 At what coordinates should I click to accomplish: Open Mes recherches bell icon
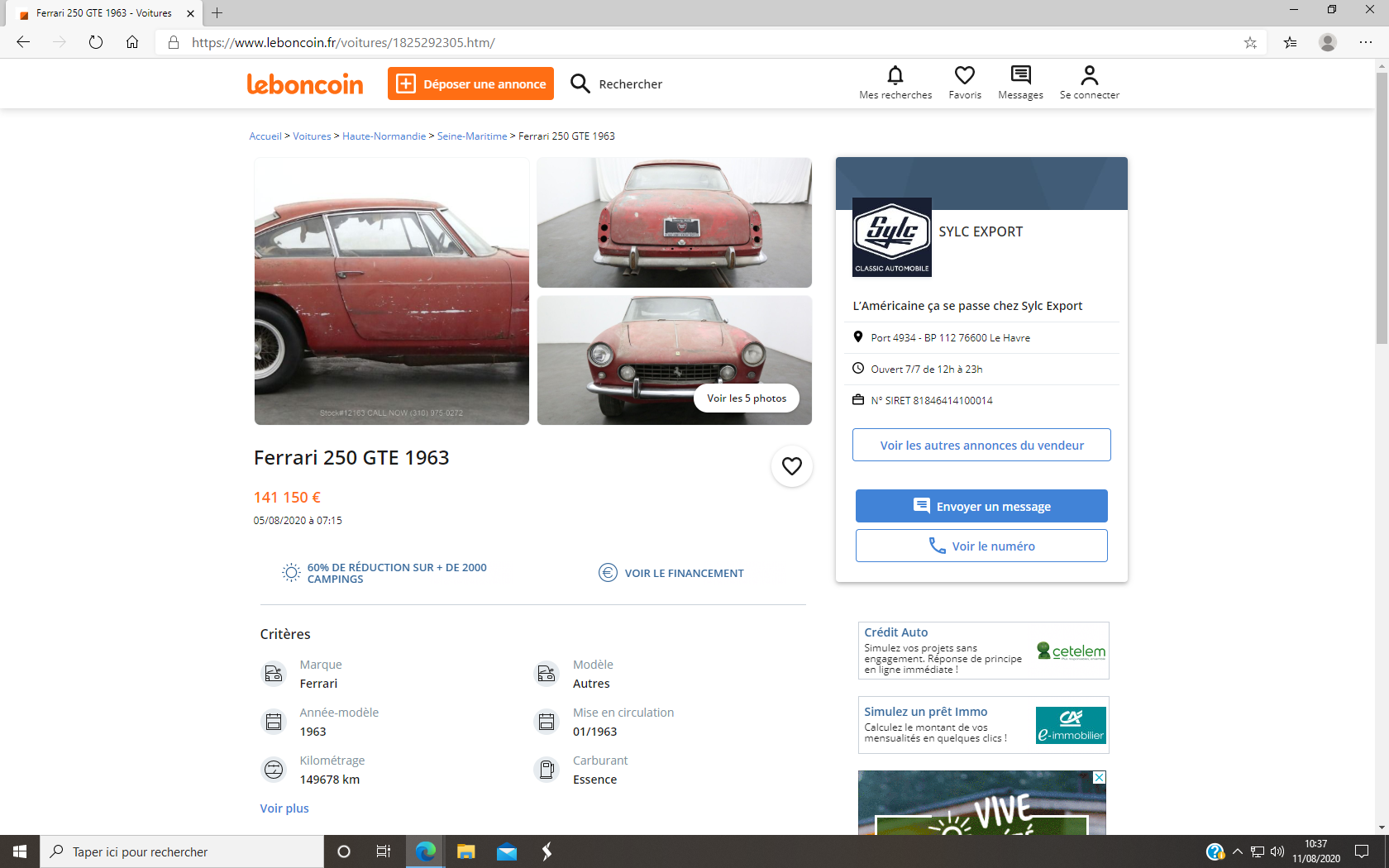click(x=895, y=75)
